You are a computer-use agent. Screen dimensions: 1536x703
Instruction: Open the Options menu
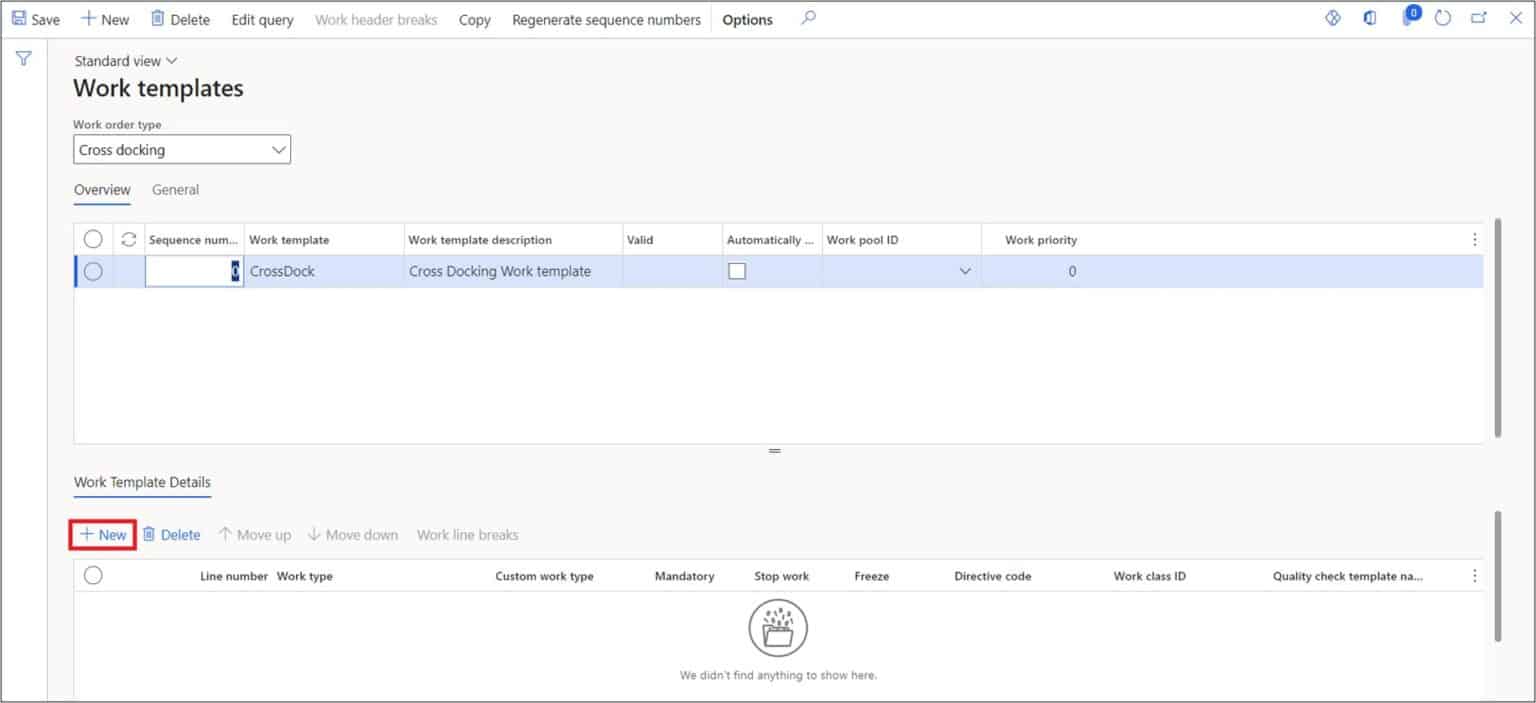[746, 19]
